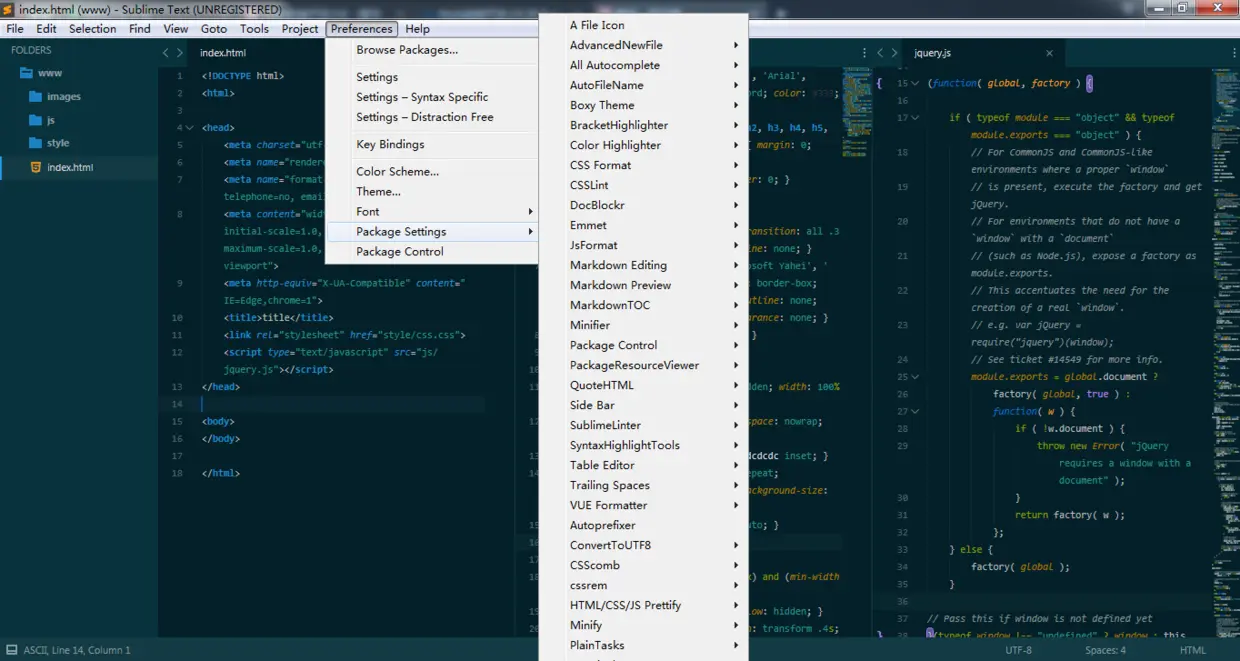This screenshot has height=661, width=1240.
Task: Click the UTF-8 encoding in status bar
Action: point(1018,650)
